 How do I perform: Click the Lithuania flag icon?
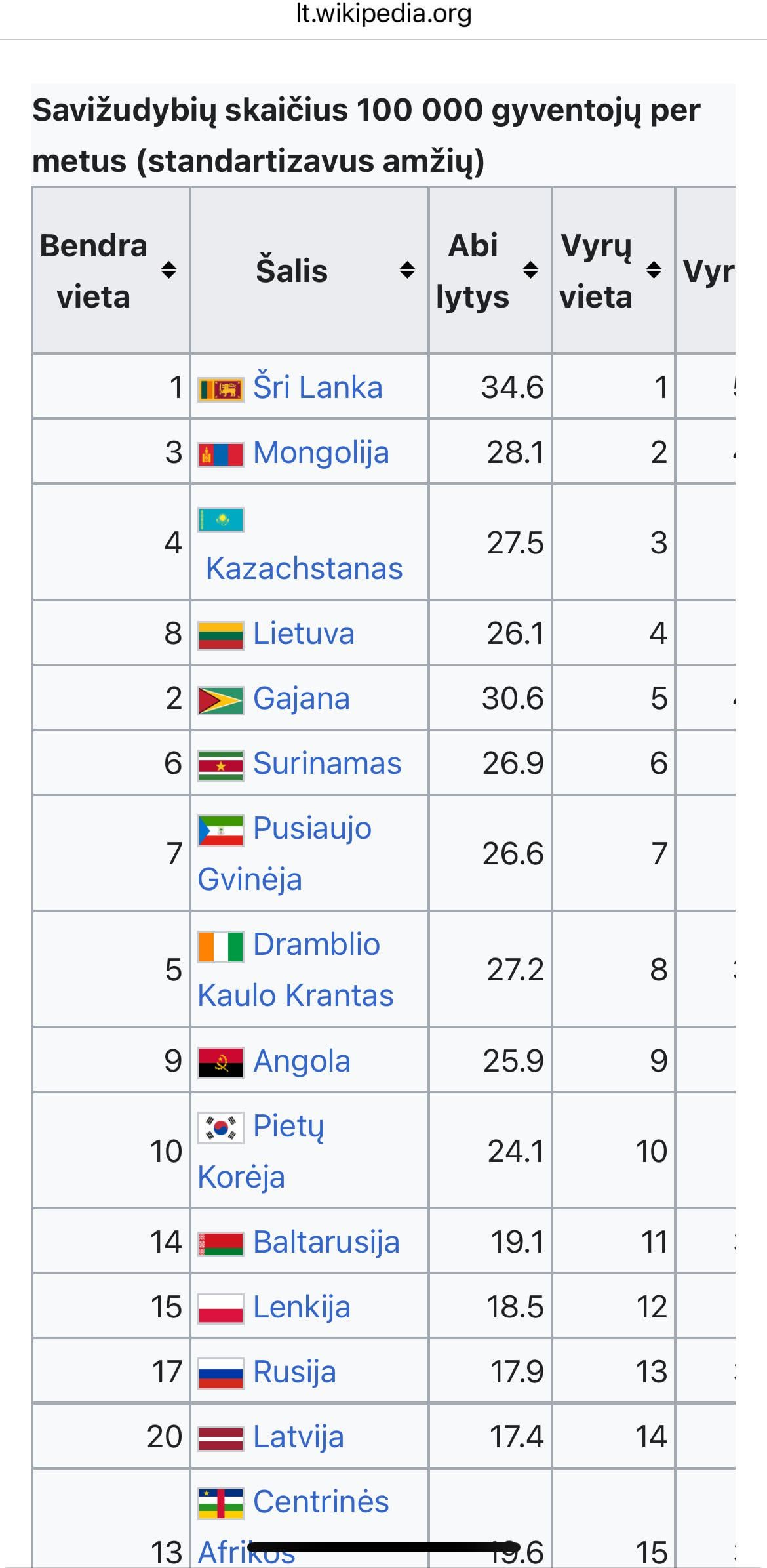(x=220, y=635)
